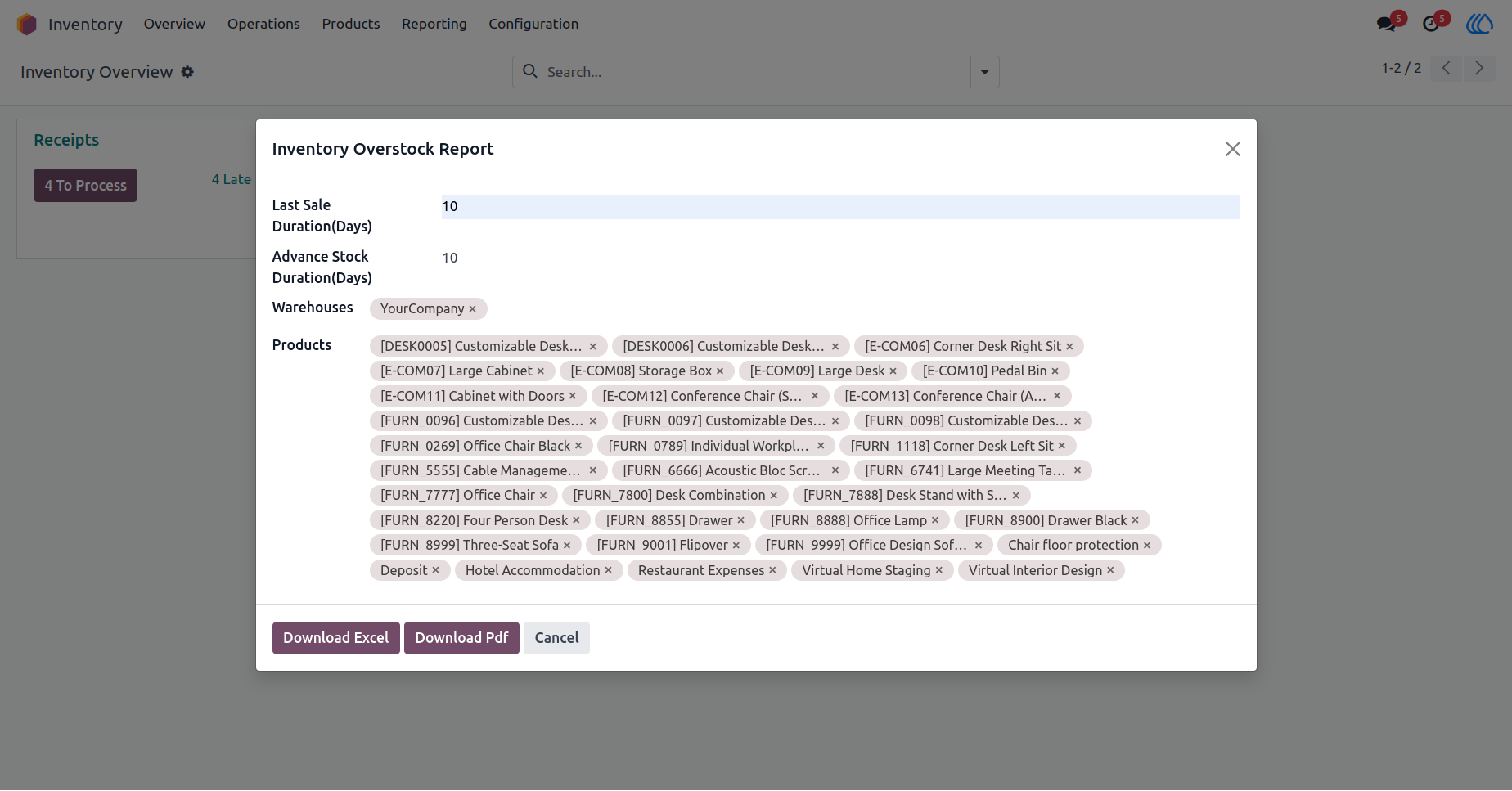This screenshot has width=1512, height=791.
Task: Click the 4 Late link in Receipts
Action: coord(232,179)
